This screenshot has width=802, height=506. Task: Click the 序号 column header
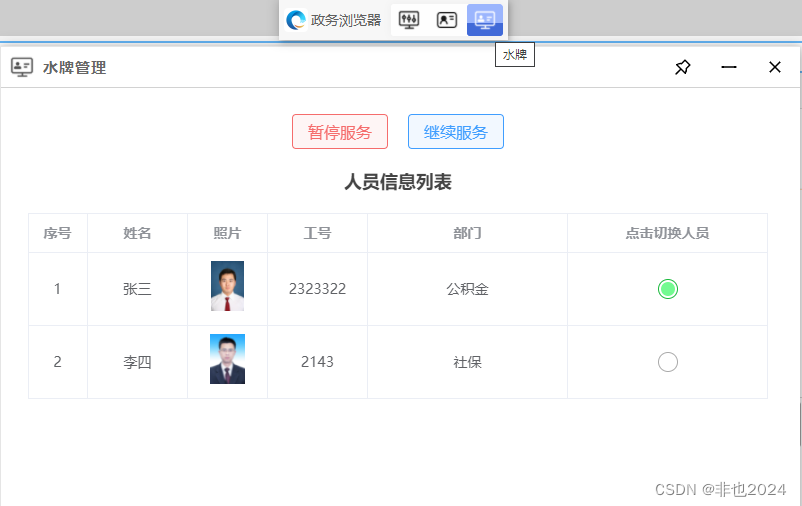point(57,233)
